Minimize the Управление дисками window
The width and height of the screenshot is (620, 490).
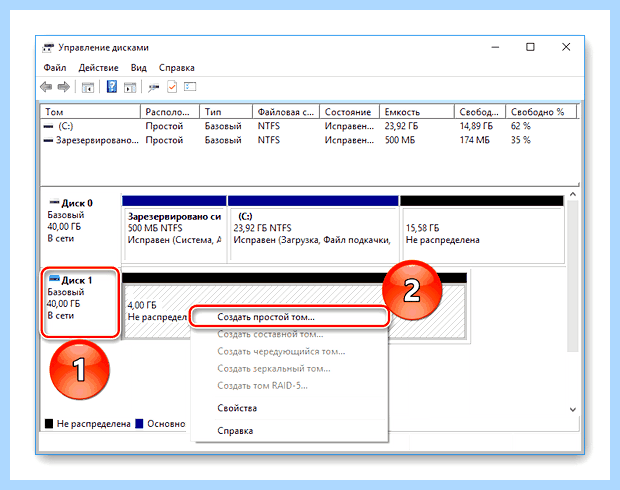coord(495,47)
